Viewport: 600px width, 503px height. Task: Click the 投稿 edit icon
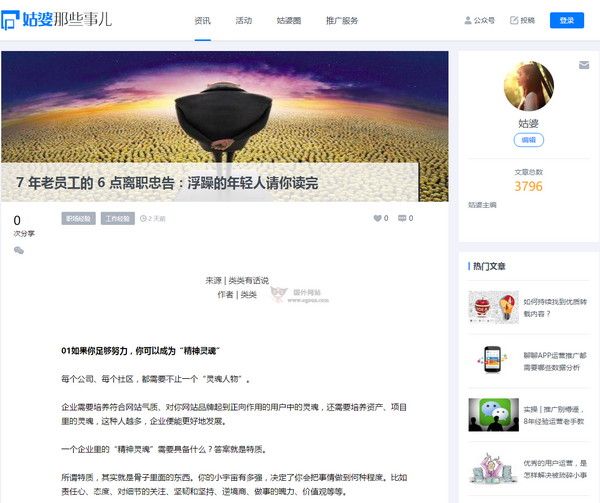click(x=514, y=20)
